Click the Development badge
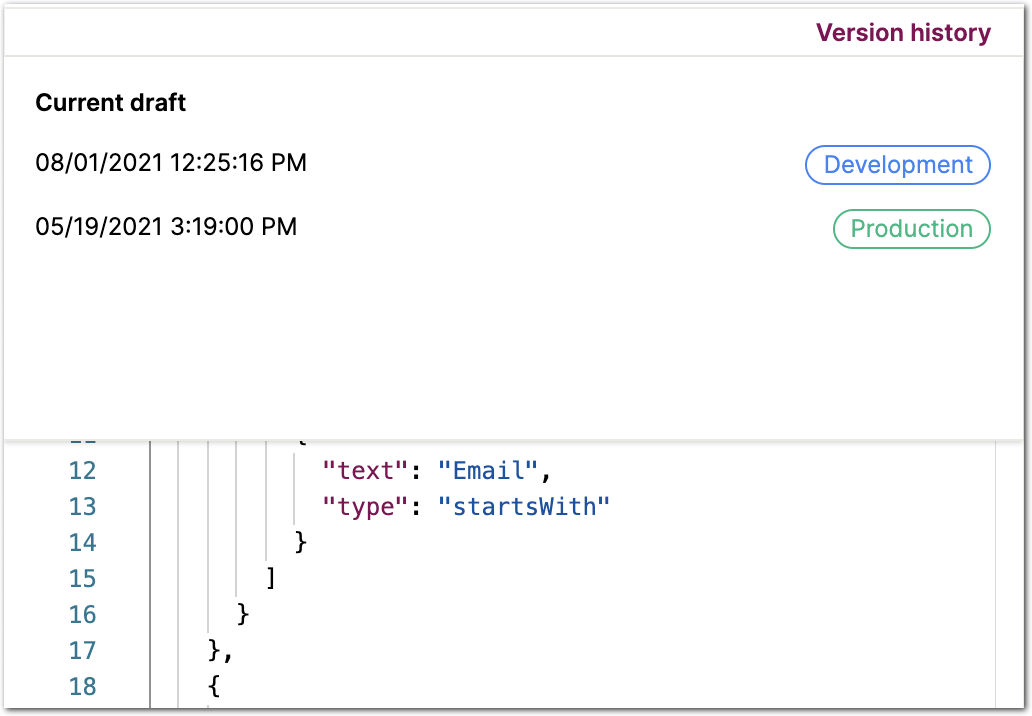The height and width of the screenshot is (716, 1032). tap(898, 165)
